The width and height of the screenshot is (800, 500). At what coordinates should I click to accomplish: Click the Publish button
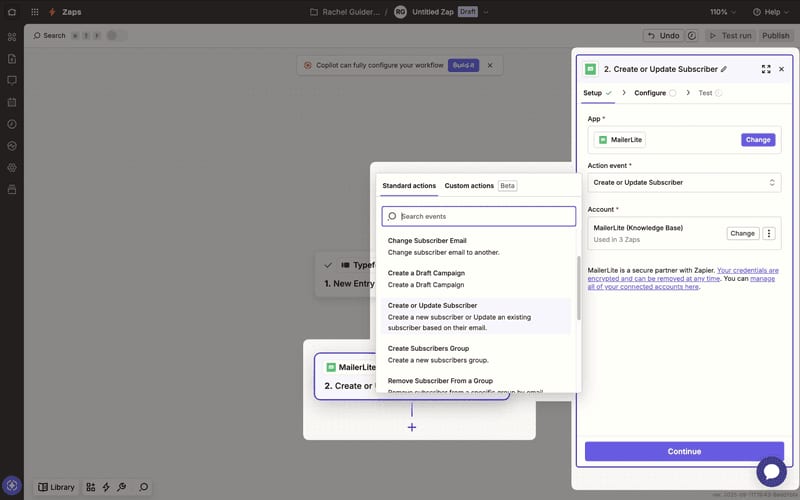coord(776,36)
